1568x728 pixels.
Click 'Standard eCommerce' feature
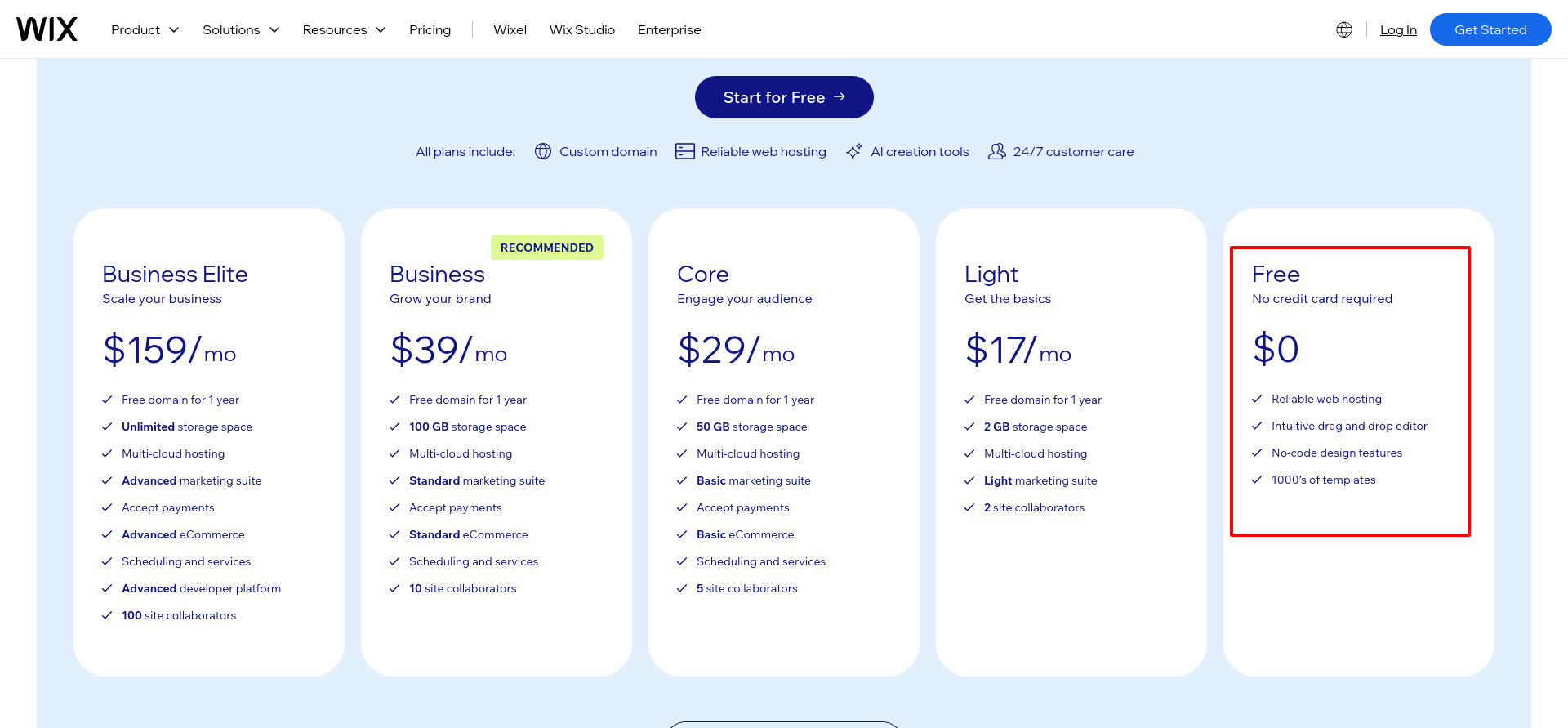pos(469,534)
